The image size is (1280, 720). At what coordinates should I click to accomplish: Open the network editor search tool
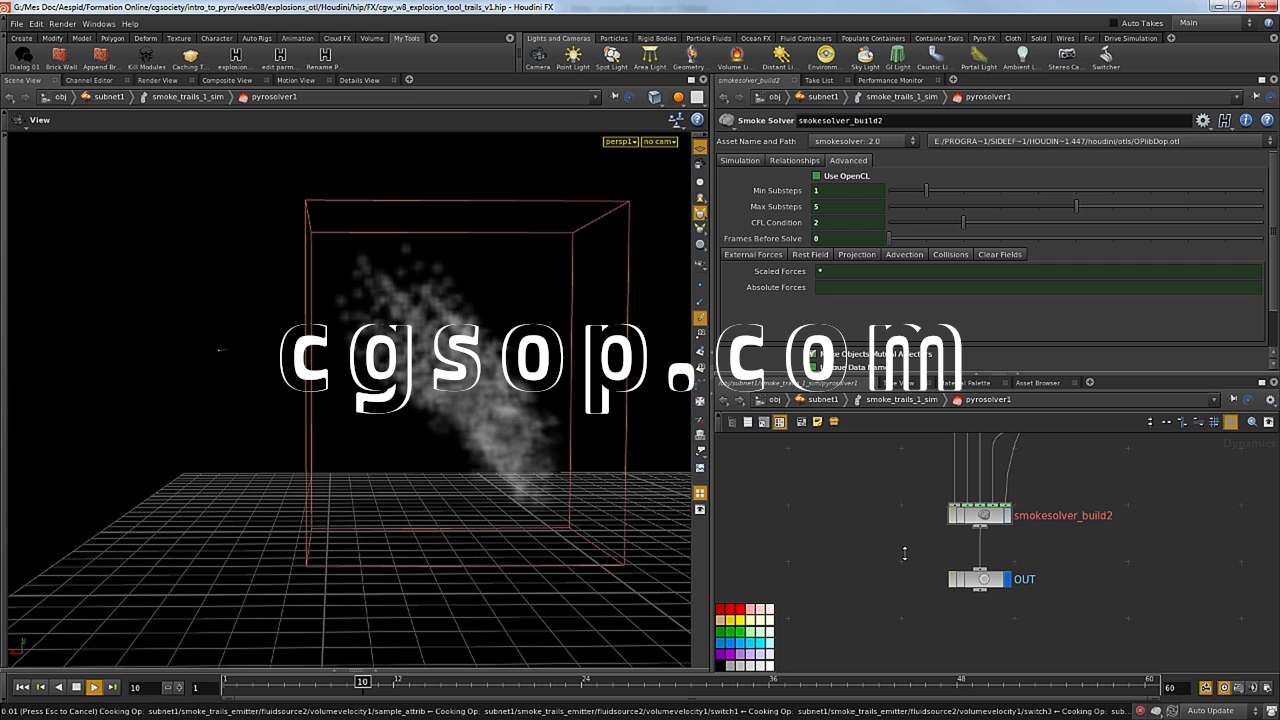pos(1252,422)
